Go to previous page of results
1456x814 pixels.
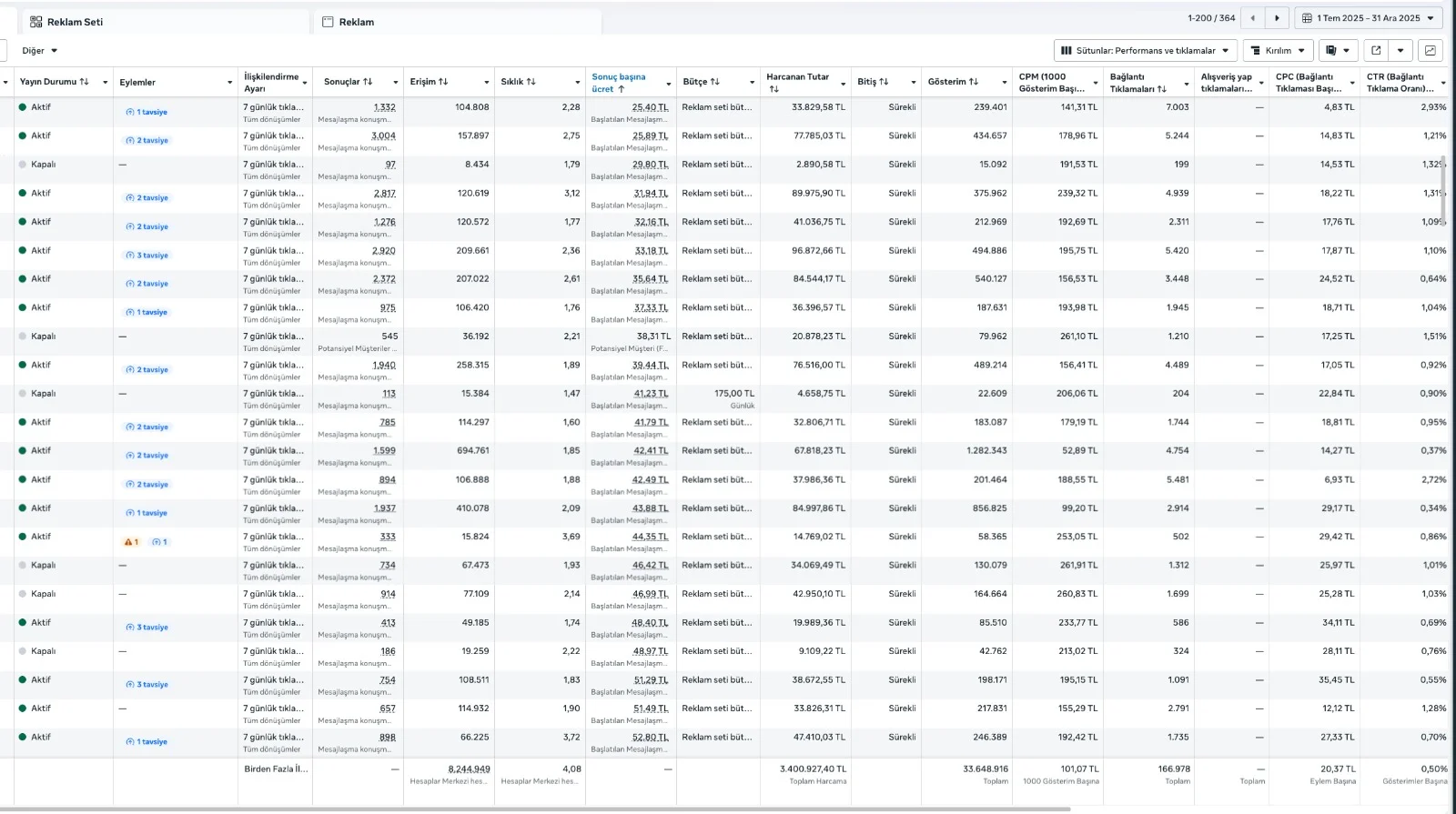coord(1253,18)
